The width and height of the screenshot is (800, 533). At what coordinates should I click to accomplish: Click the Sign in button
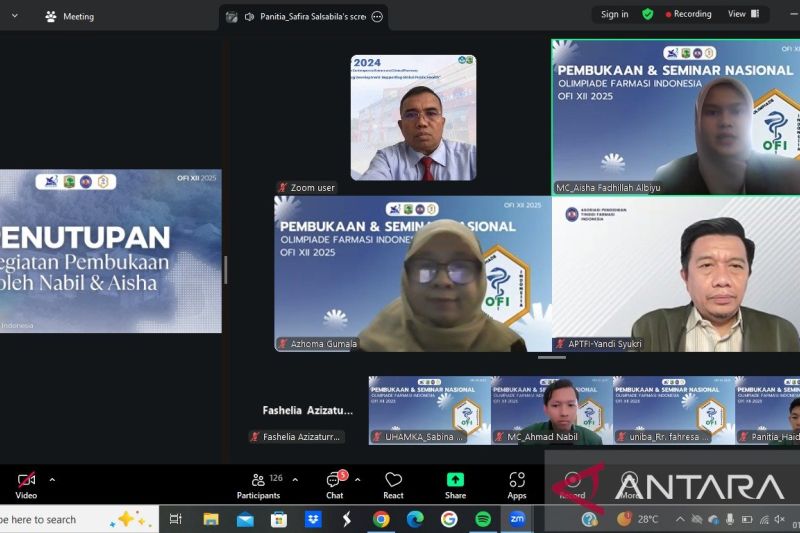(614, 14)
